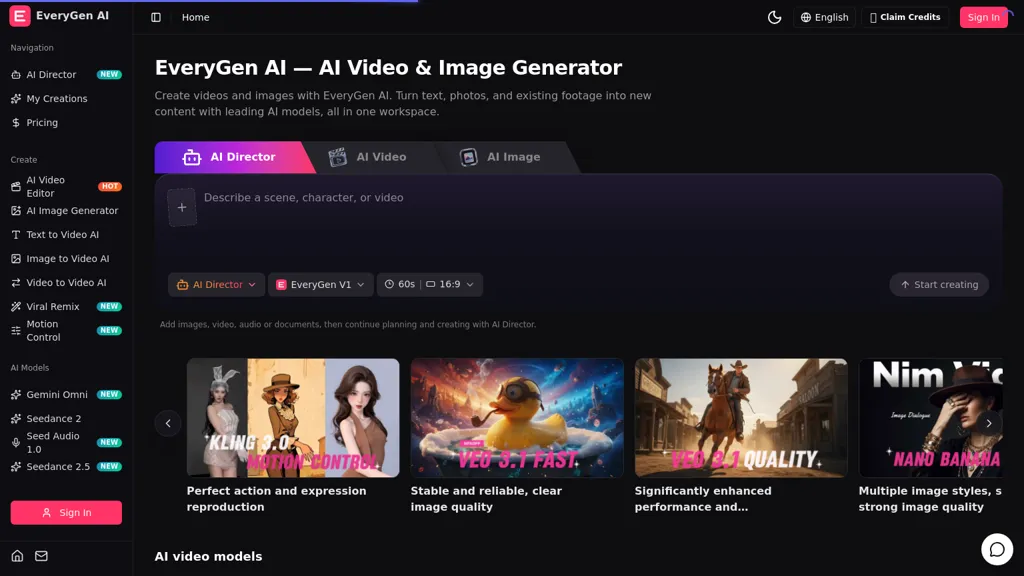Select the Seed Audio 1.0 model
The height and width of the screenshot is (576, 1024).
click(x=66, y=443)
